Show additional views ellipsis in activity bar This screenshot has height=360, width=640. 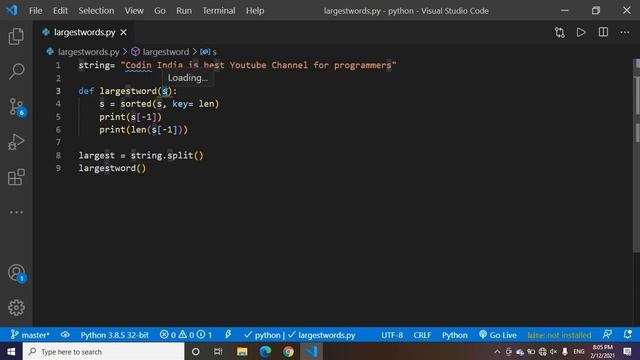[x=16, y=212]
